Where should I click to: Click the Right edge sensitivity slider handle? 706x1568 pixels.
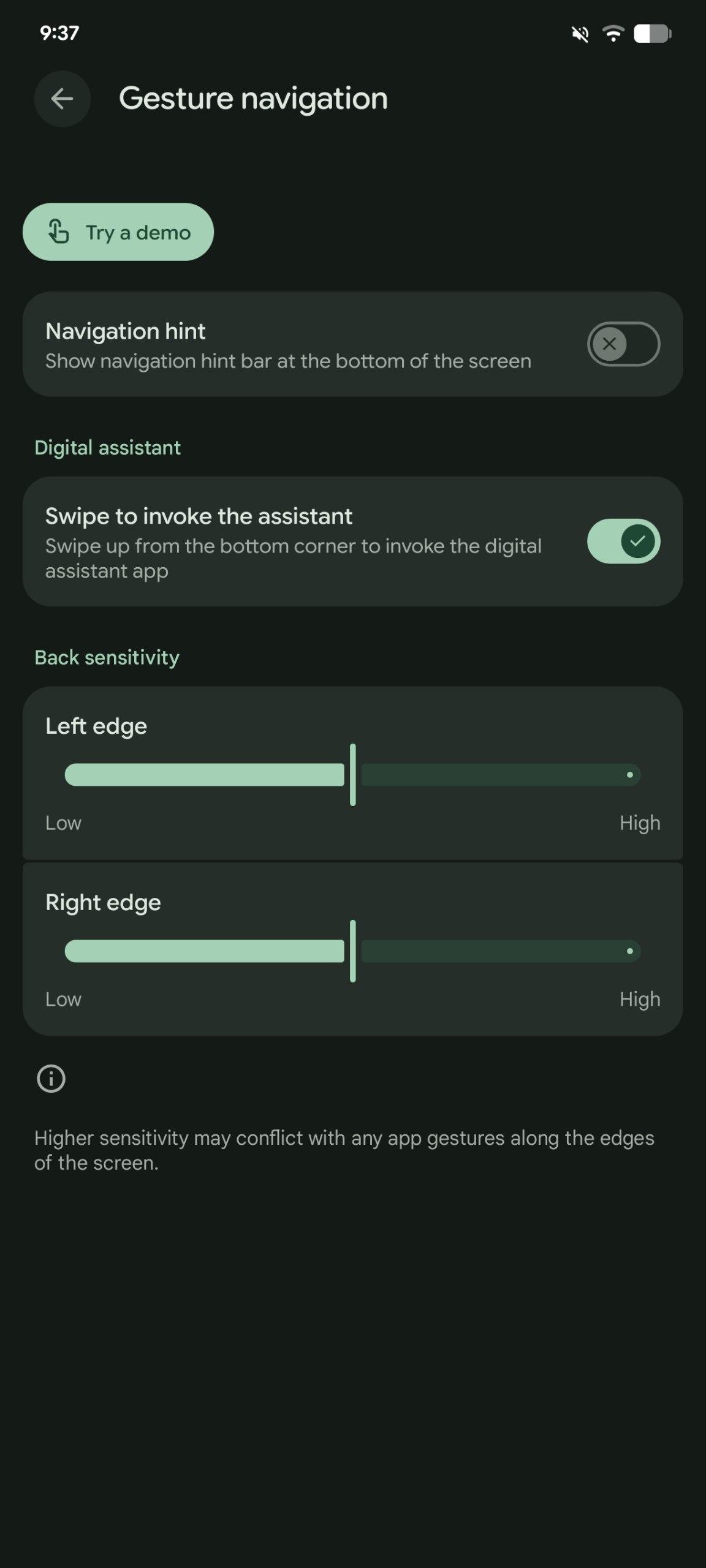(353, 951)
